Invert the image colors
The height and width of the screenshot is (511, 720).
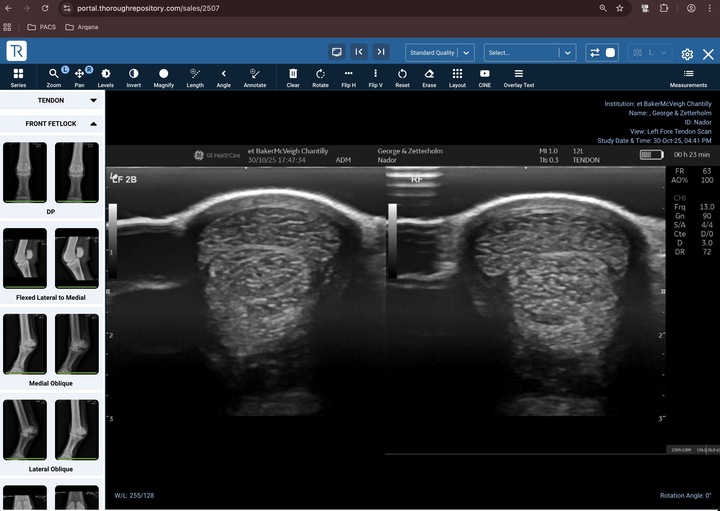coord(133,75)
